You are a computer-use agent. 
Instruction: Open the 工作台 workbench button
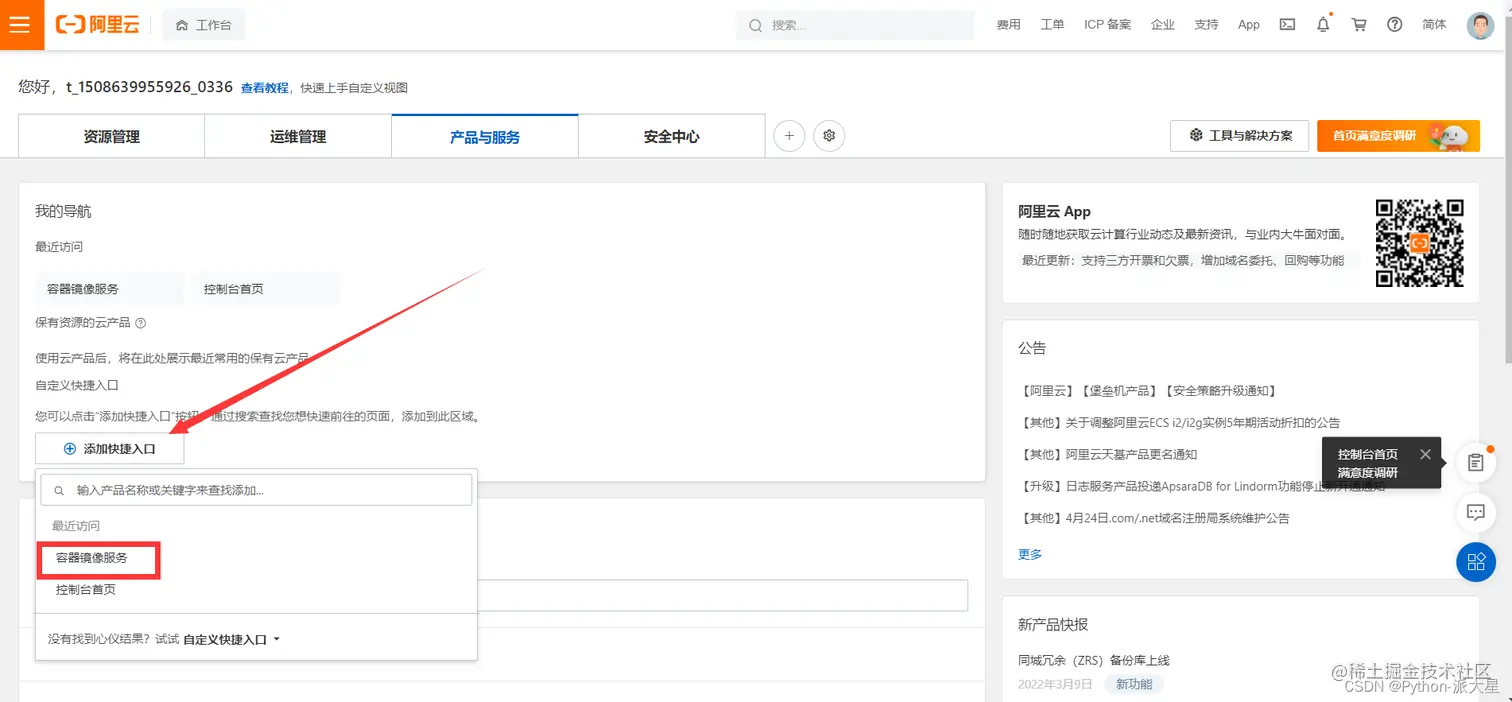pyautogui.click(x=203, y=25)
